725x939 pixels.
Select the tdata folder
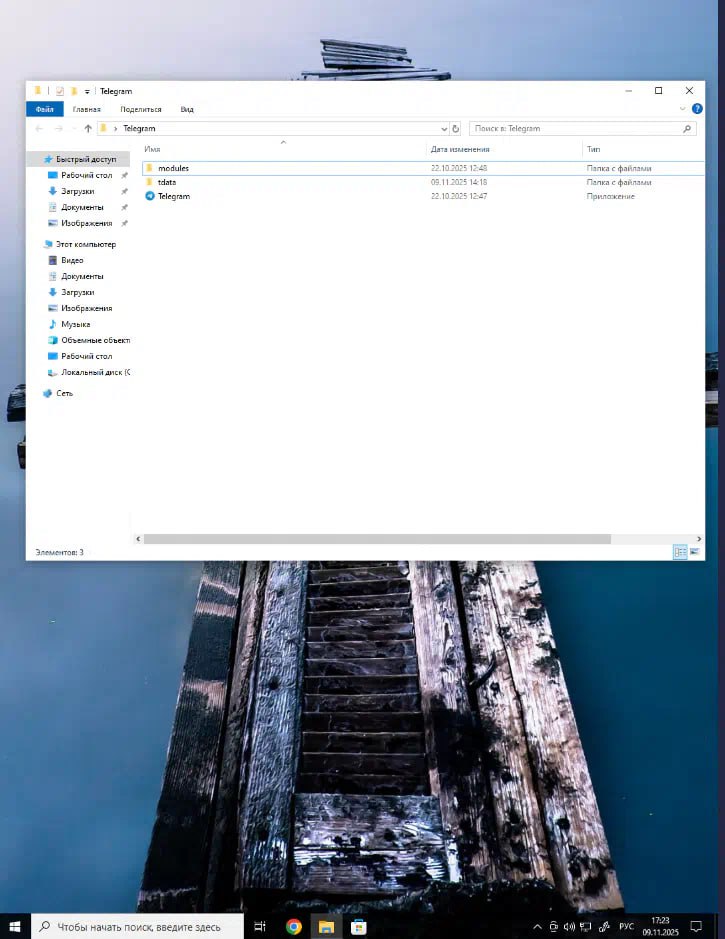click(166, 182)
